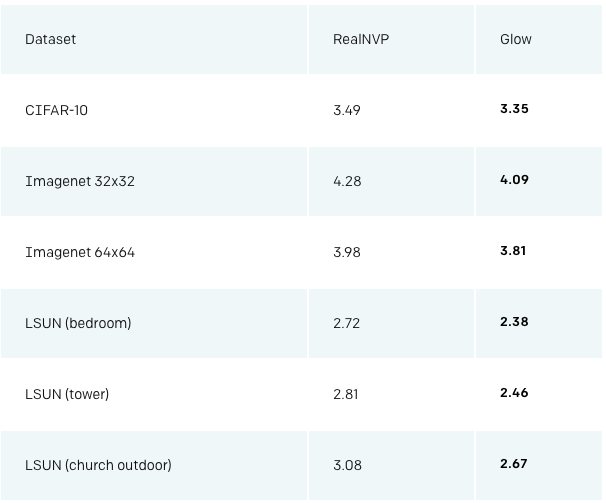Click the Dataset column header

click(50, 39)
